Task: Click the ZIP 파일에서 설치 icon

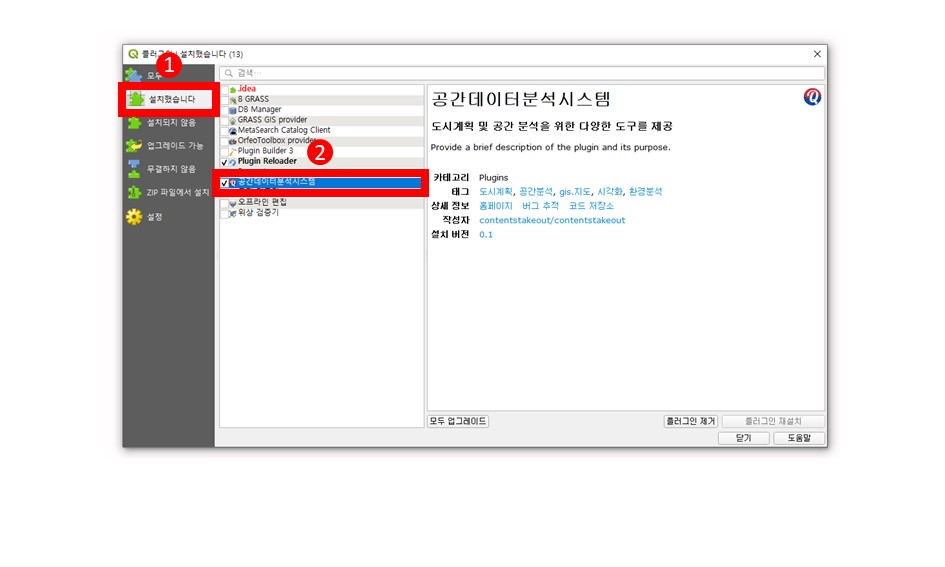Action: [x=134, y=192]
